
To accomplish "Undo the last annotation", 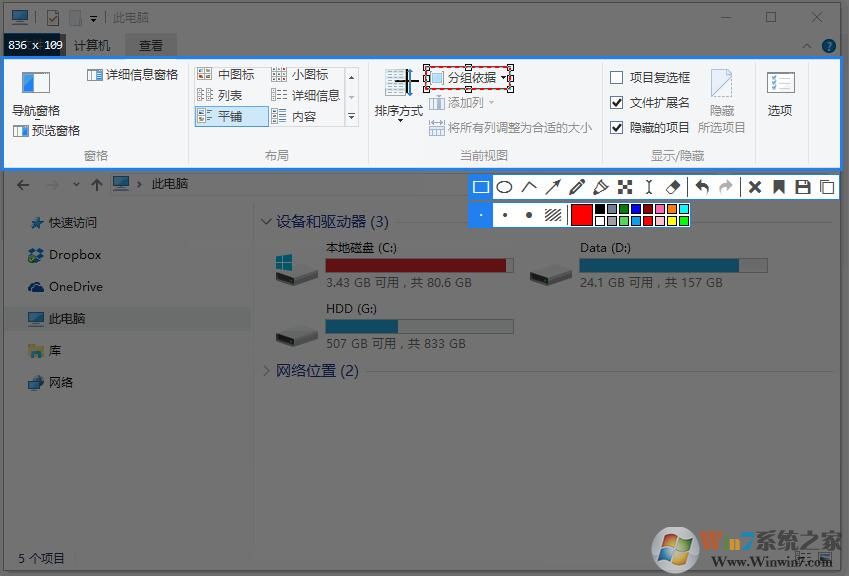I will point(702,187).
